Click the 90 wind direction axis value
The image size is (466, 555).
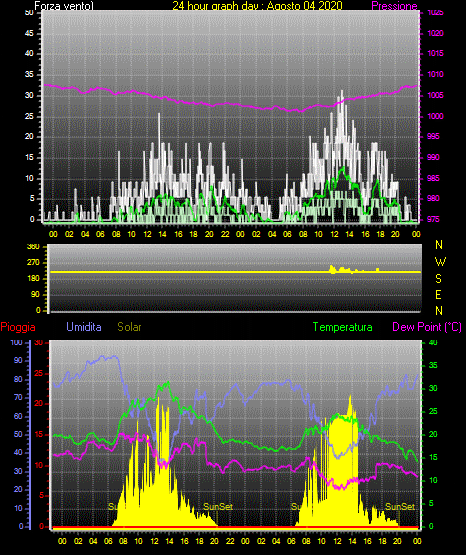[x=35, y=294]
